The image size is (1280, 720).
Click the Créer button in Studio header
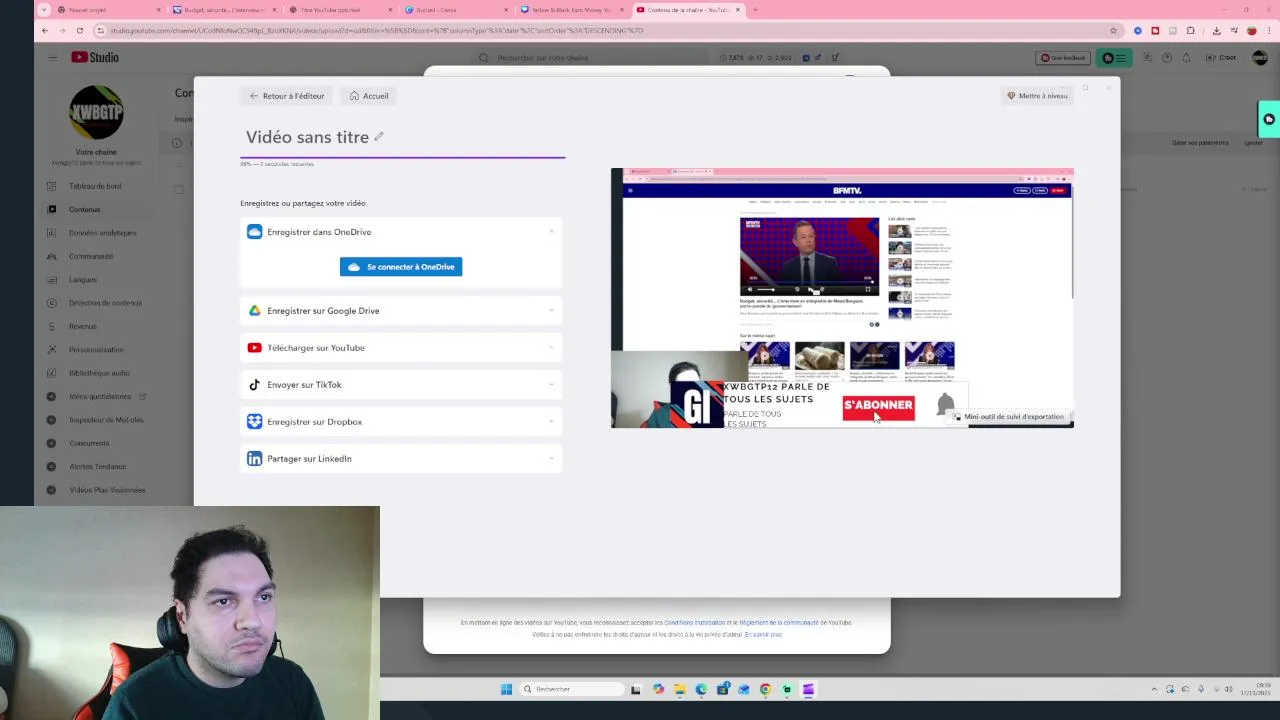(1221, 58)
